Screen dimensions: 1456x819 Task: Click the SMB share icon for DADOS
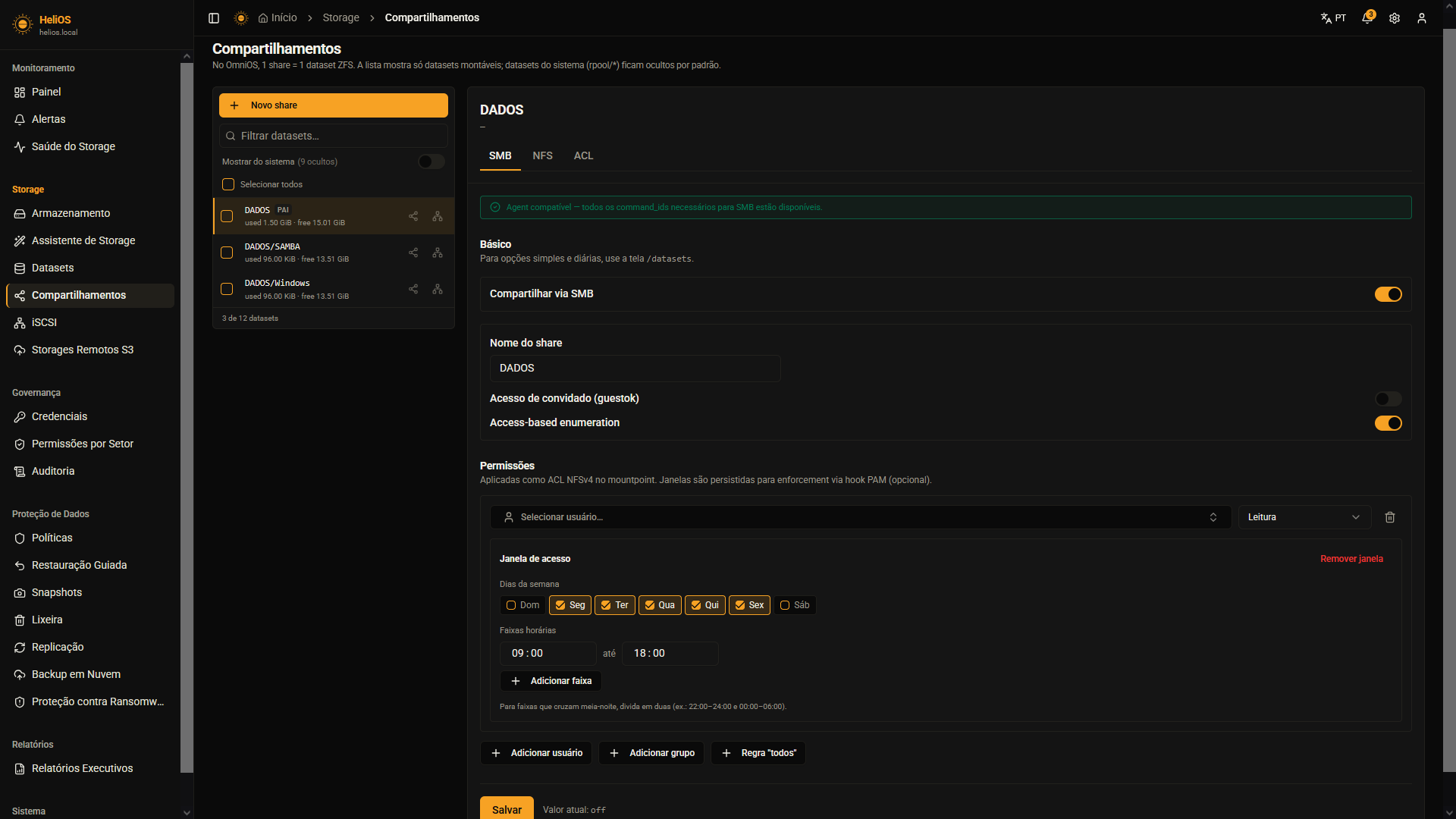click(x=413, y=216)
